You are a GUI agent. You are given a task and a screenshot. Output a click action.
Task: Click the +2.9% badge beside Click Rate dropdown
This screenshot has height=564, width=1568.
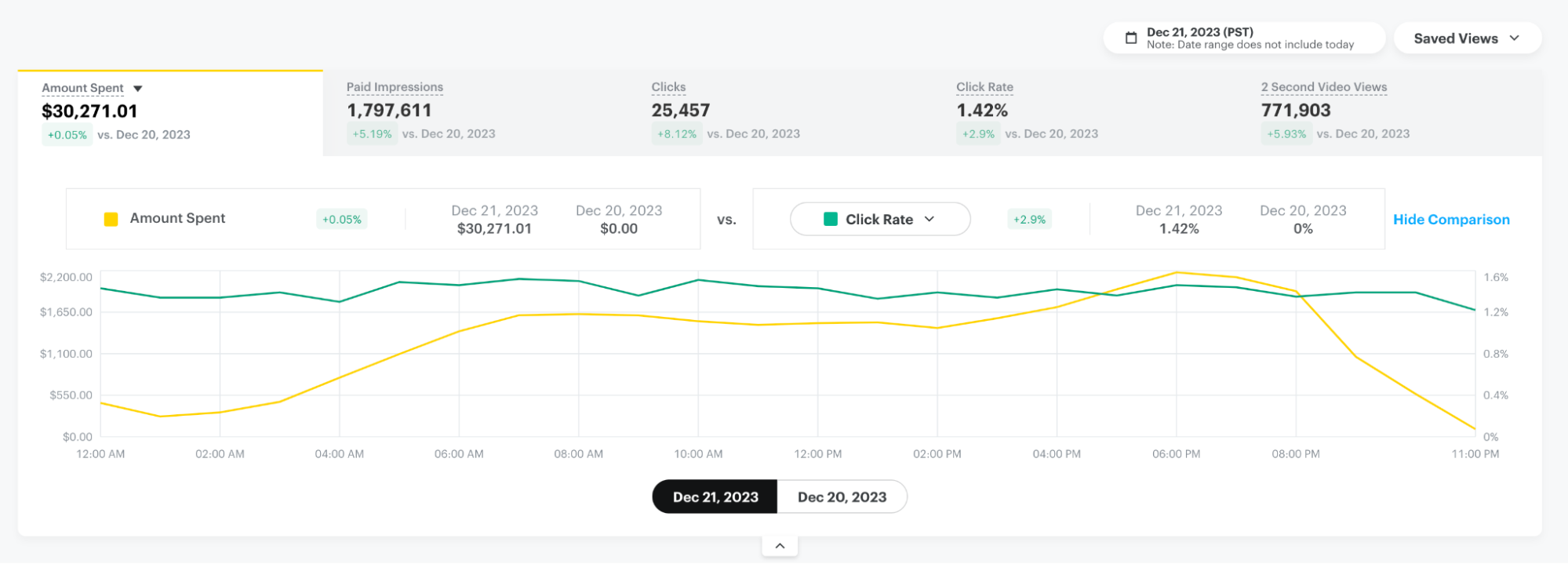point(1029,220)
